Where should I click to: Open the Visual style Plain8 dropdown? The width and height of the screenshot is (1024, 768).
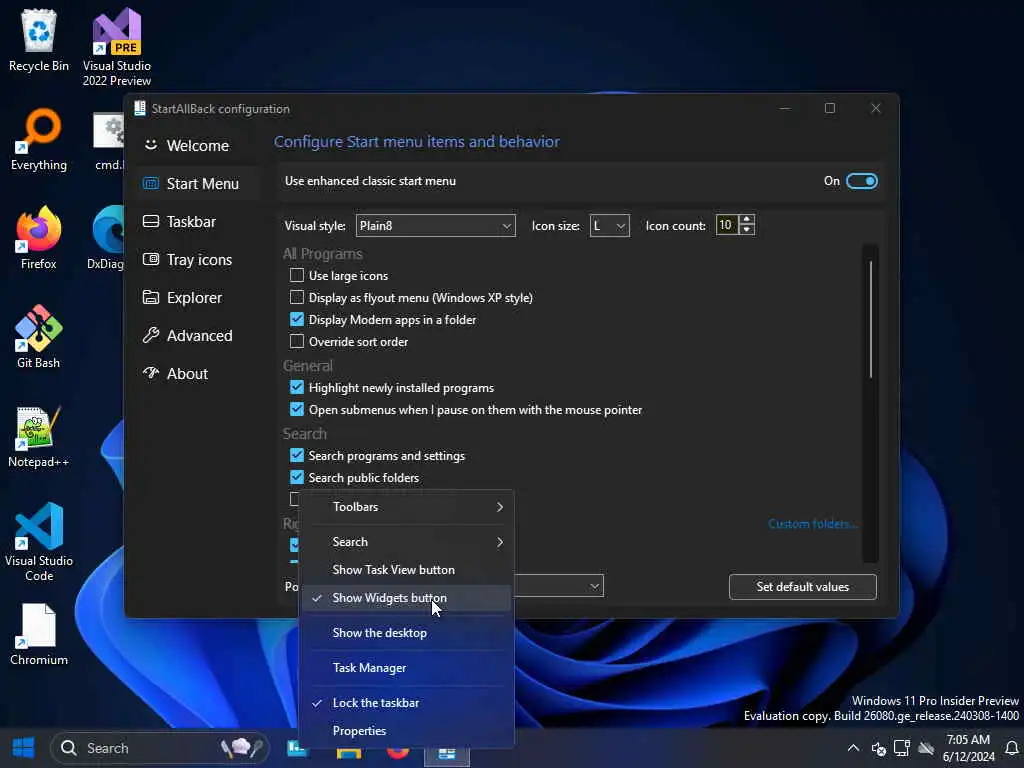pos(436,226)
